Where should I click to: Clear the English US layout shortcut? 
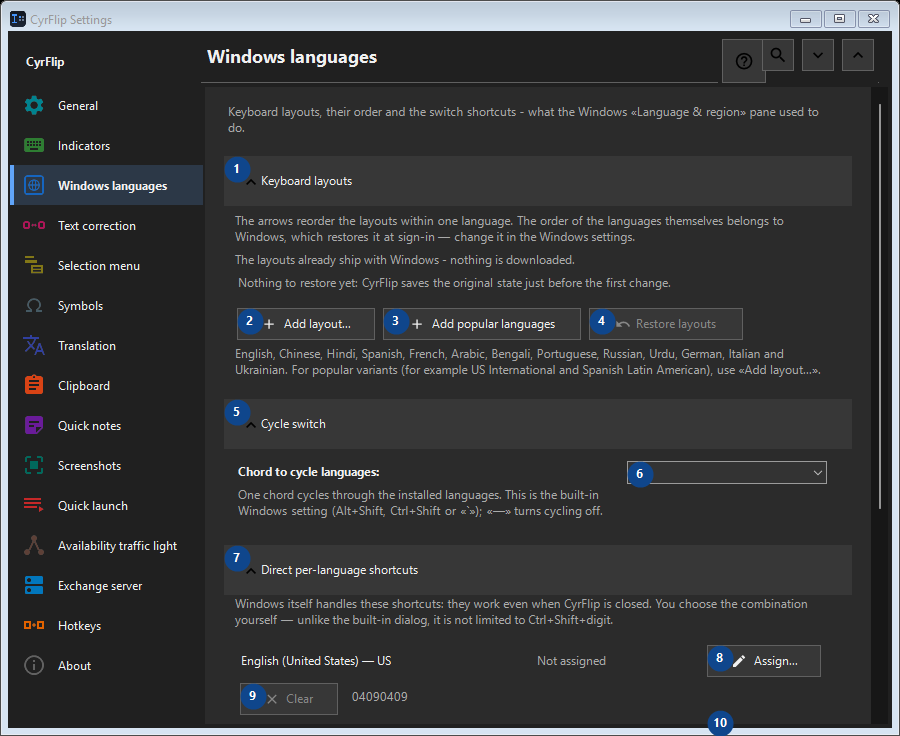[289, 699]
